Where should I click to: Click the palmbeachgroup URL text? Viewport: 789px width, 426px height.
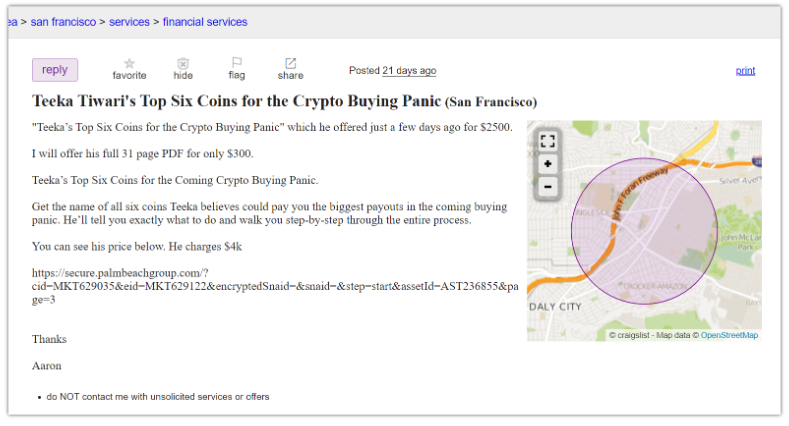[275, 286]
